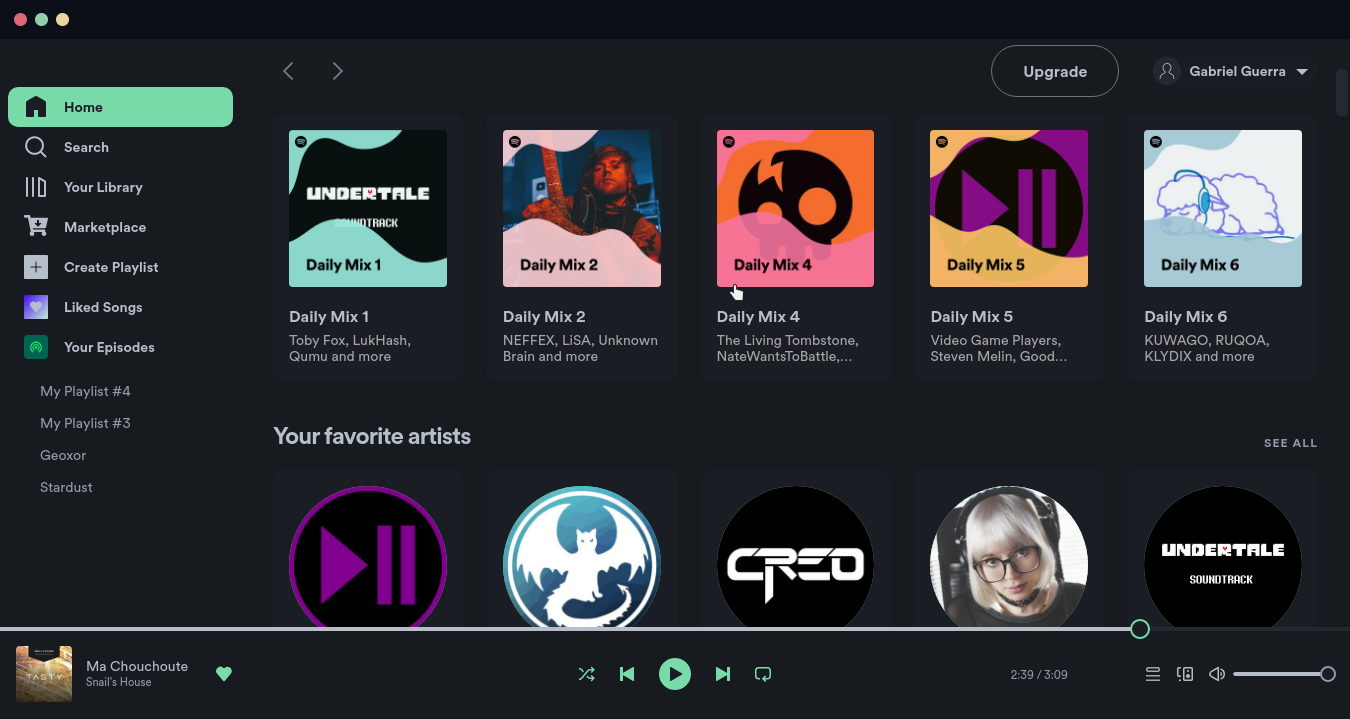This screenshot has width=1350, height=719.
Task: Open Your Episodes podcast icon
Action: click(36, 347)
